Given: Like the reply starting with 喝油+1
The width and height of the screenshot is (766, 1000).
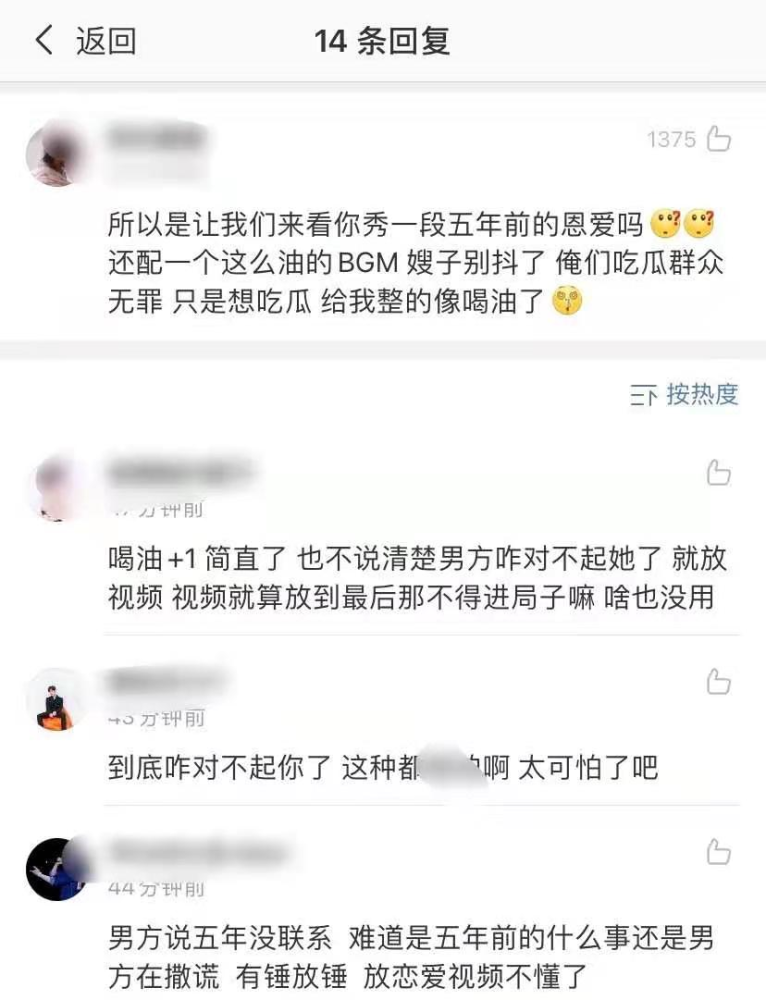Looking at the screenshot, I should tap(719, 473).
